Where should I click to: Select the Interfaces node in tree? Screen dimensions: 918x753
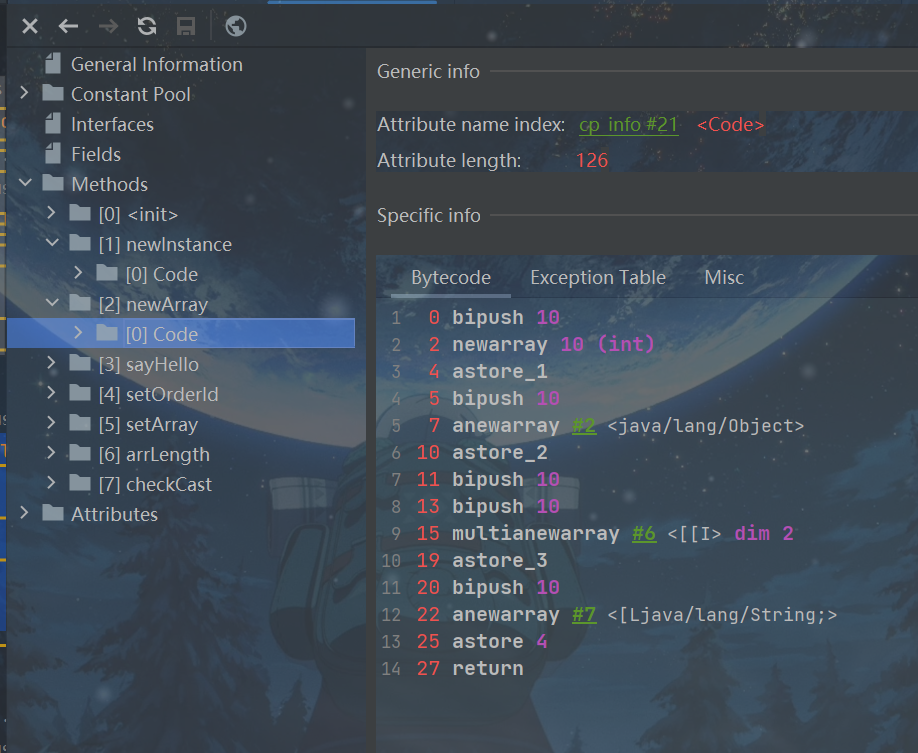pos(112,124)
